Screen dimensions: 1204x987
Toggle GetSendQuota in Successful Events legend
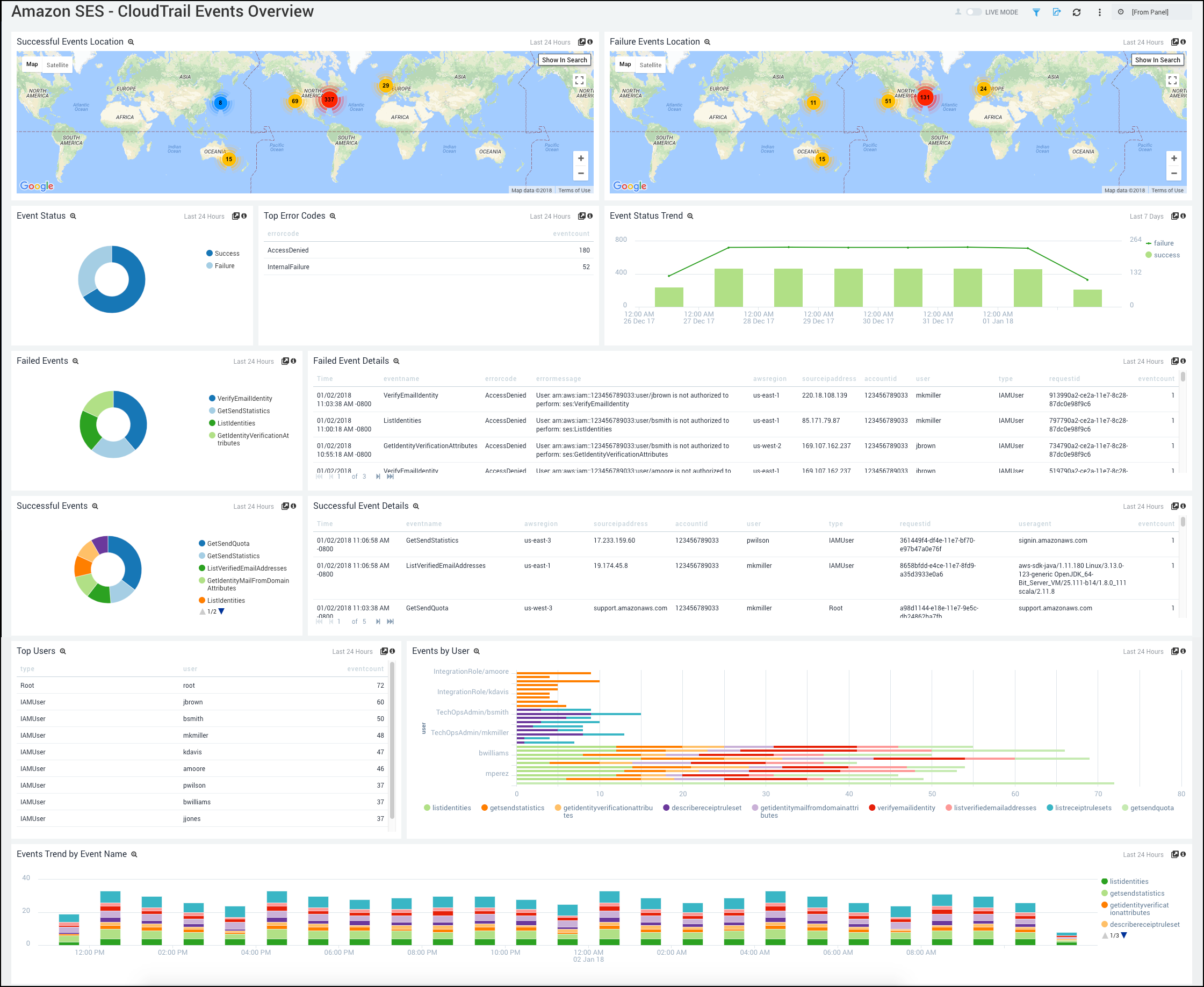[x=228, y=544]
